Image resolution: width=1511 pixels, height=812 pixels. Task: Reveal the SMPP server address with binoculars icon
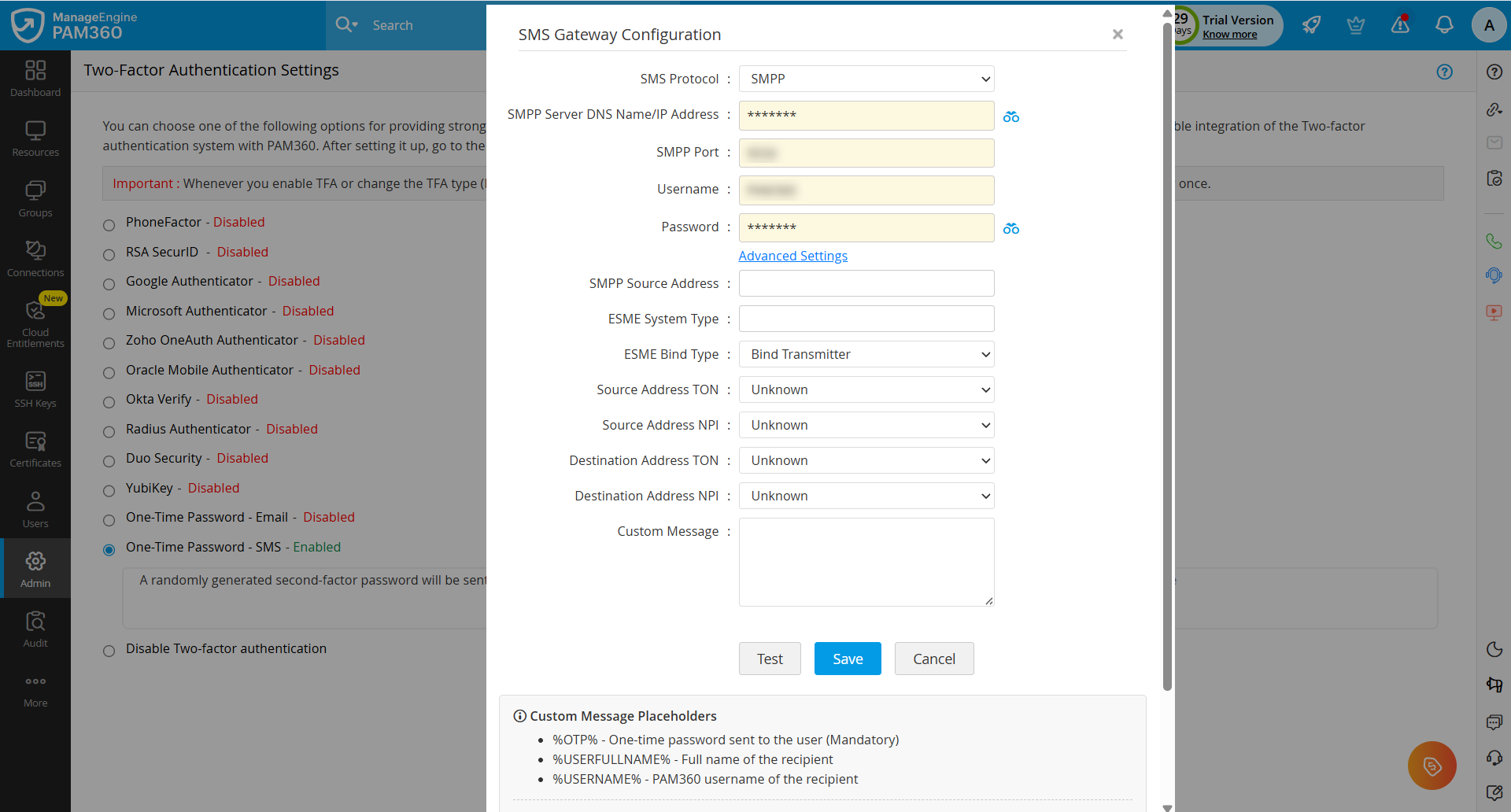click(1011, 116)
